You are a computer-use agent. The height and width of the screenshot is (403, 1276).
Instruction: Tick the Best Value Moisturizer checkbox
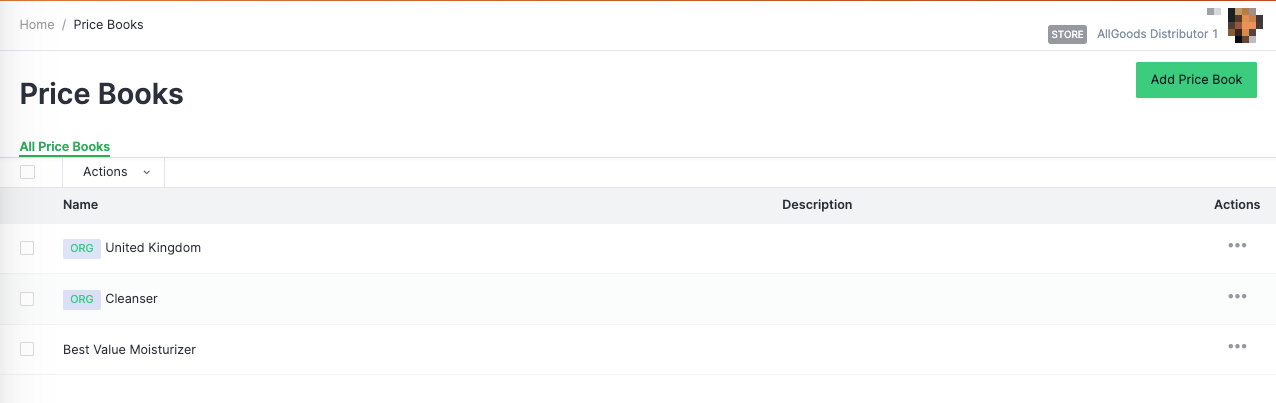pos(27,349)
